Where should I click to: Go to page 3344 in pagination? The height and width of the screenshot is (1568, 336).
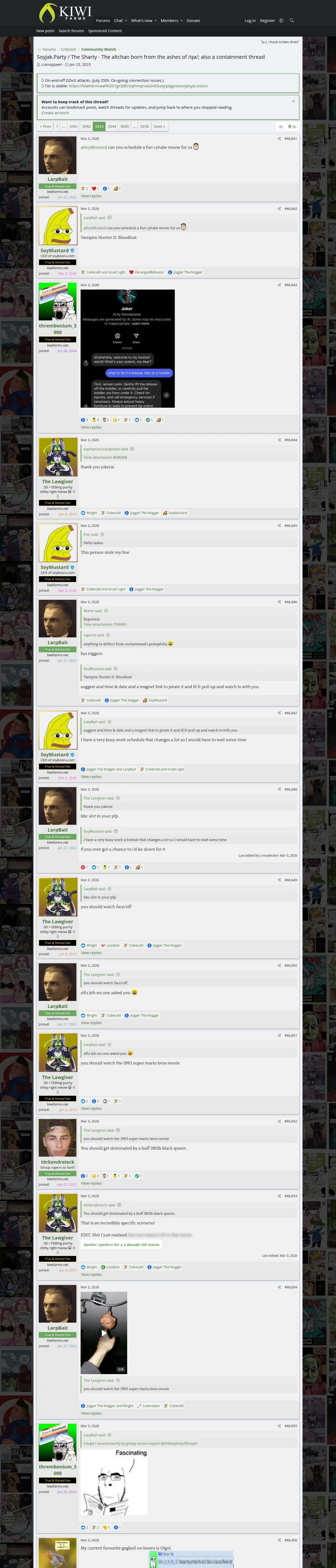pyautogui.click(x=111, y=126)
